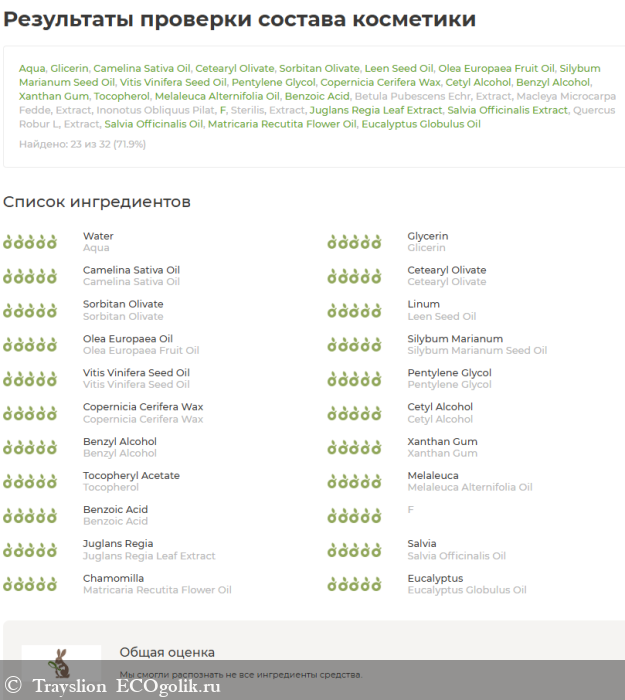Viewport: 625px width, 700px height.
Task: Click the rating icons for Copernicia Cerifera Wax row
Action: [x=30, y=413]
